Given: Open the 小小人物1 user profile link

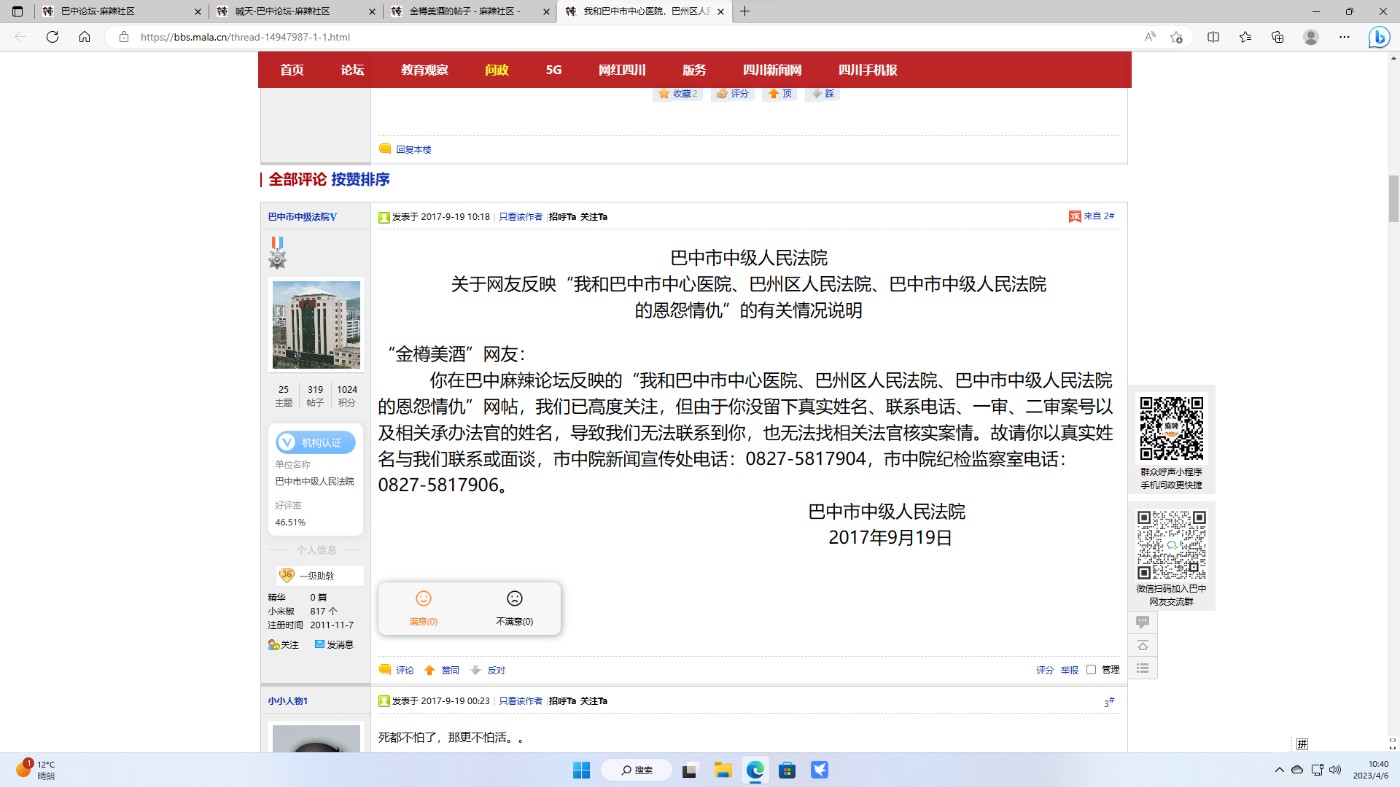Looking at the screenshot, I should pyautogui.click(x=288, y=701).
